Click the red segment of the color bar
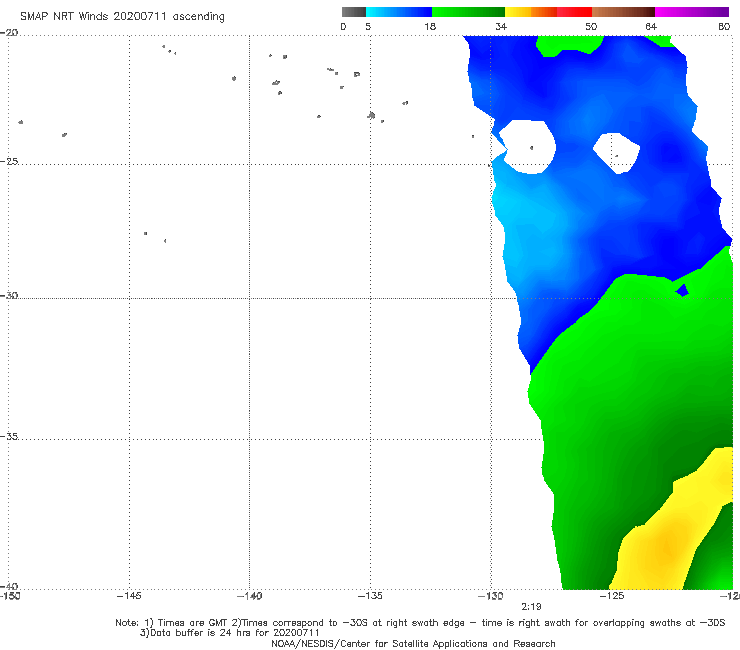 point(574,12)
